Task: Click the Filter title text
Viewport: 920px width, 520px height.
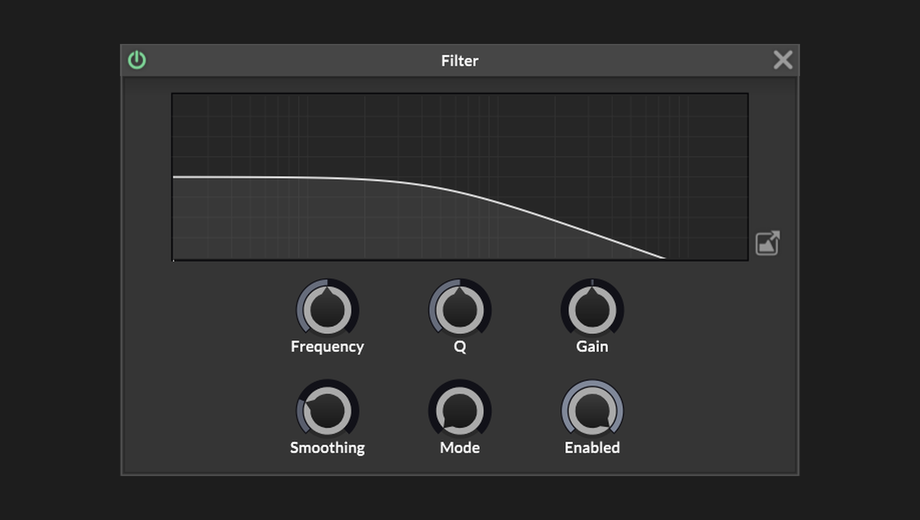Action: (x=460, y=60)
